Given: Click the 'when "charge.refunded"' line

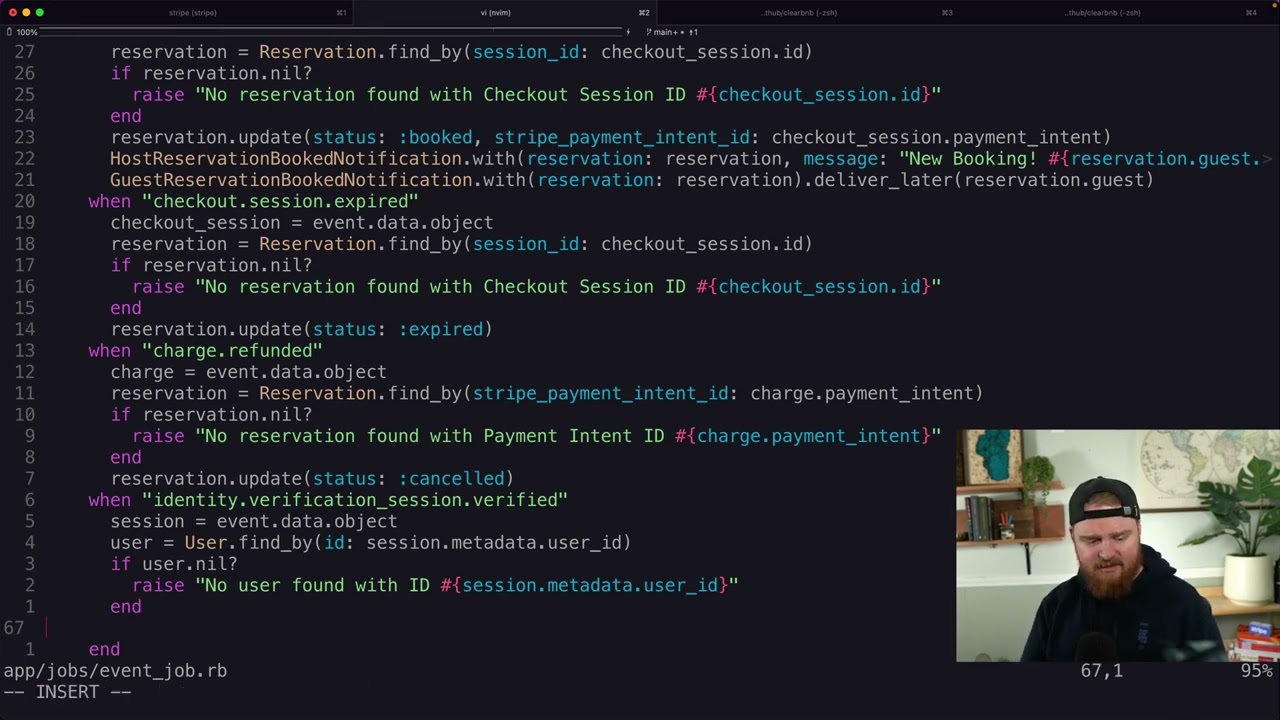Looking at the screenshot, I should [205, 351].
